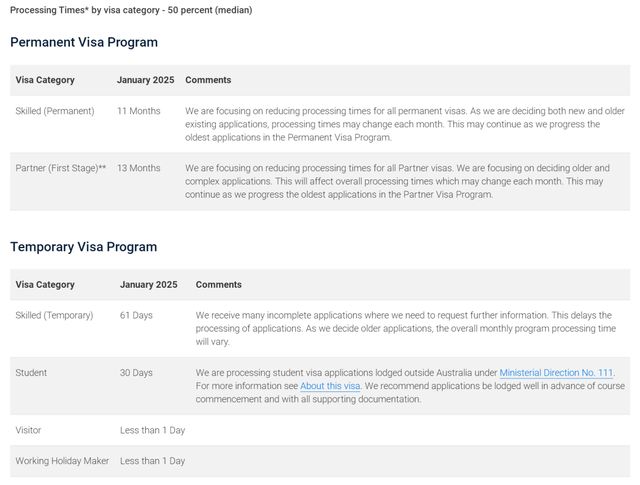This screenshot has height=485, width=640.
Task: Select the Student visa category cell
Action: click(x=31, y=373)
